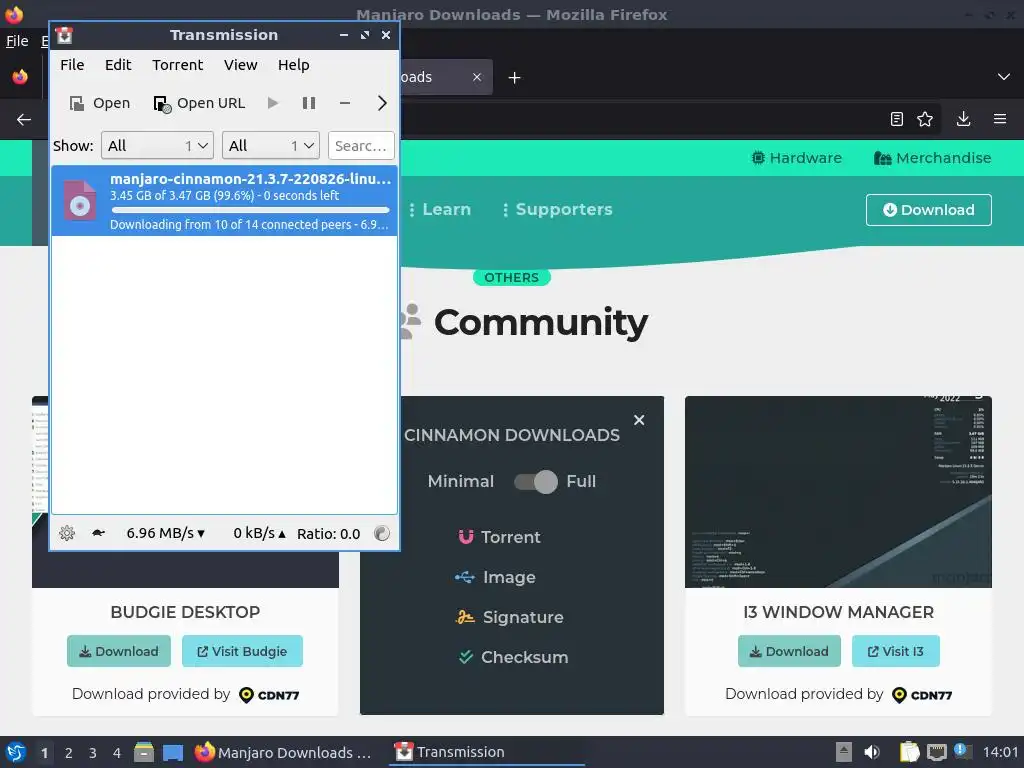
Task: Click the show desktop taskbar icon
Action: point(173,752)
